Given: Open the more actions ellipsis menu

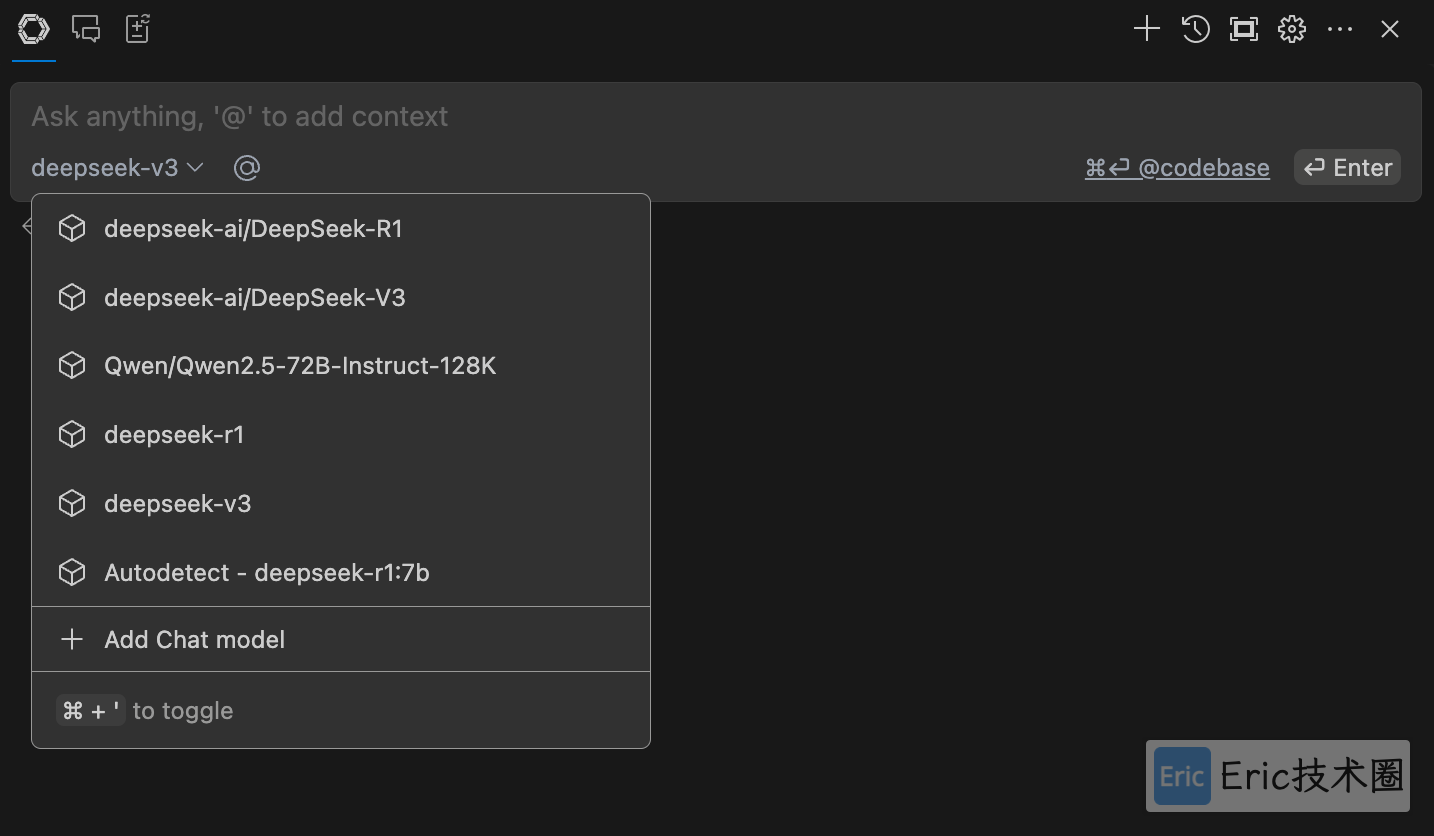Looking at the screenshot, I should 1340,30.
